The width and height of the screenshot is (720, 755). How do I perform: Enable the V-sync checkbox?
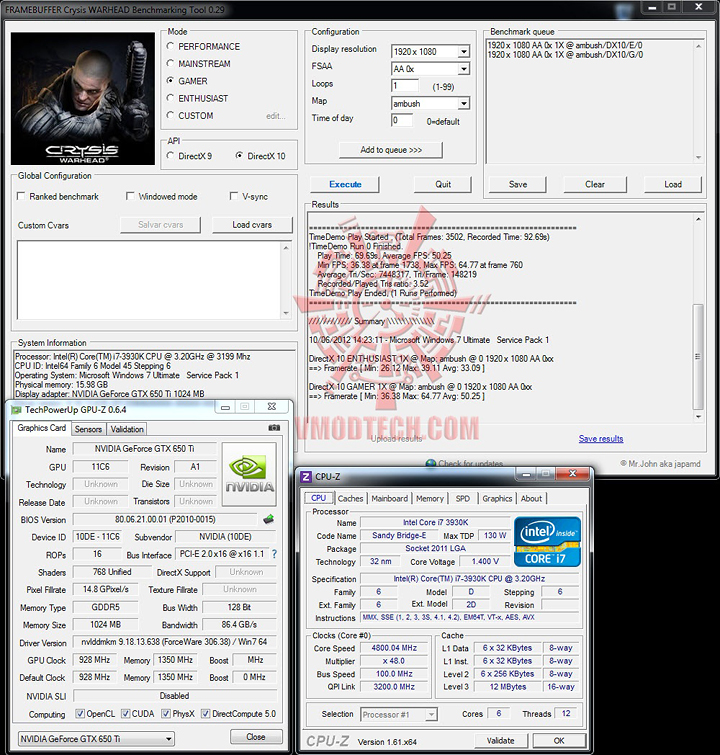pos(234,196)
